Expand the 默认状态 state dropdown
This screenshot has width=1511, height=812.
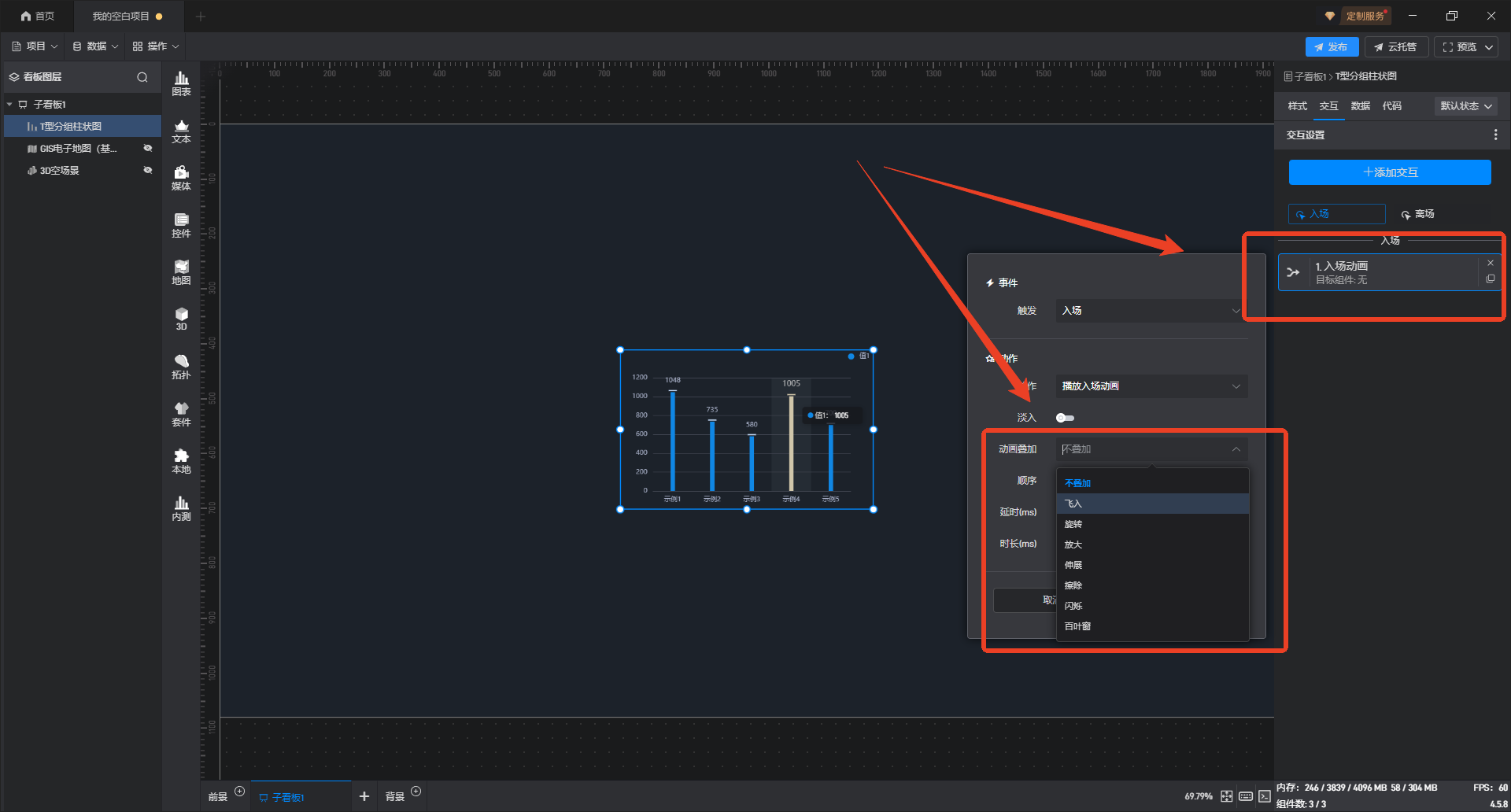[1465, 106]
